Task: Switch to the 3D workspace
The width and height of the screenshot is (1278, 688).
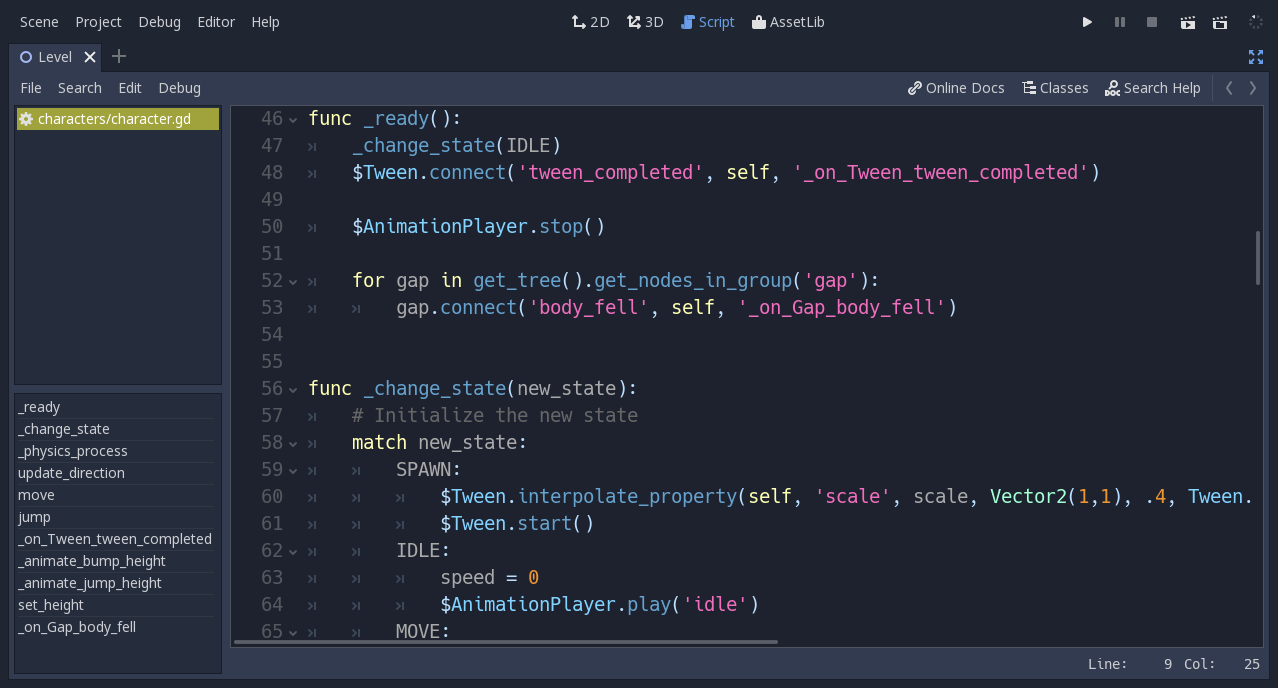Action: [645, 22]
